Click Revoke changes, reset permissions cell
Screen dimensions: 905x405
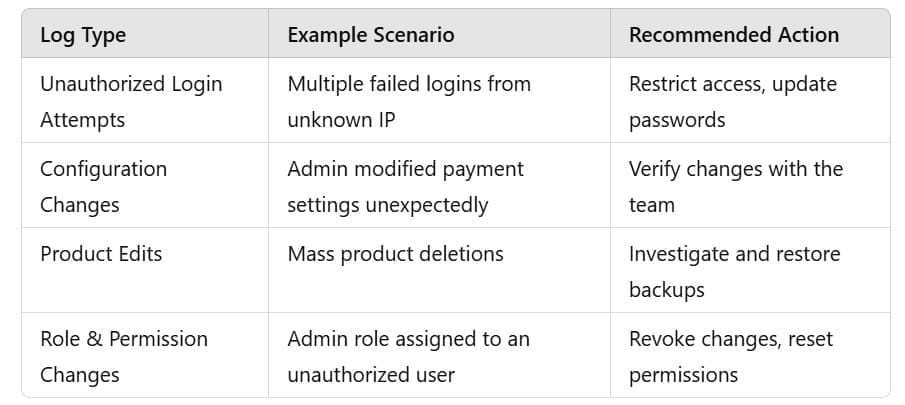(750, 355)
